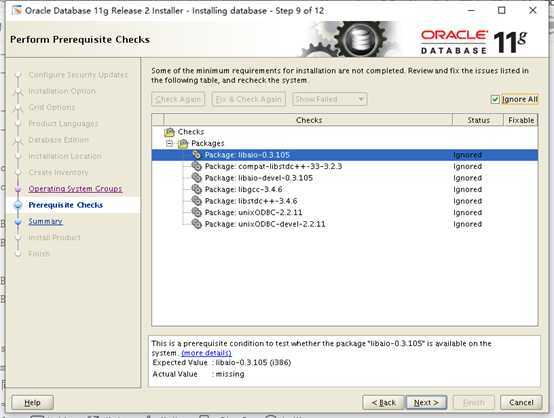Screen dimensions: 554x418
Task: Click the compat-libstdc++-33-3.2.3 package icon
Action: coord(196,166)
